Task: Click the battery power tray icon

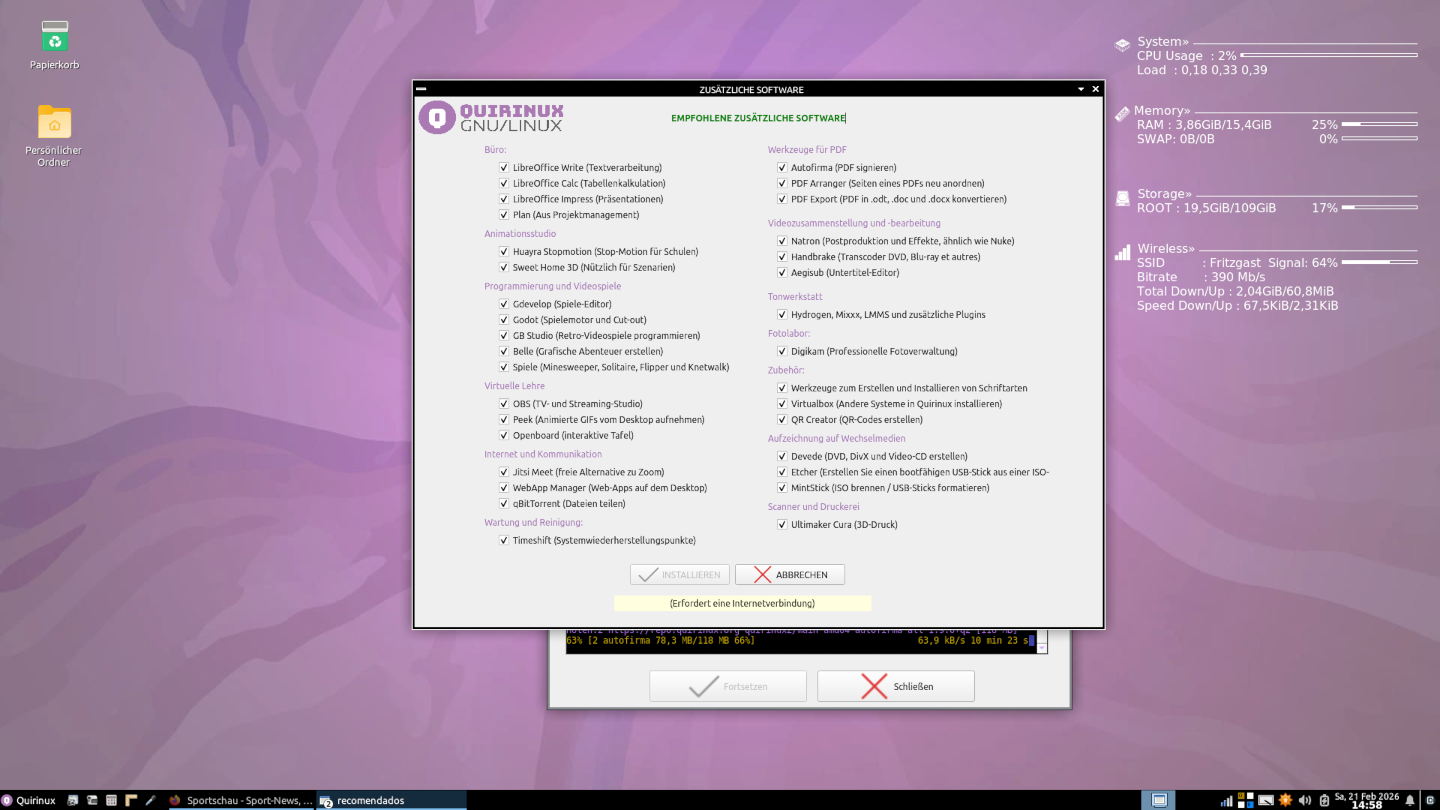Action: pos(1324,800)
